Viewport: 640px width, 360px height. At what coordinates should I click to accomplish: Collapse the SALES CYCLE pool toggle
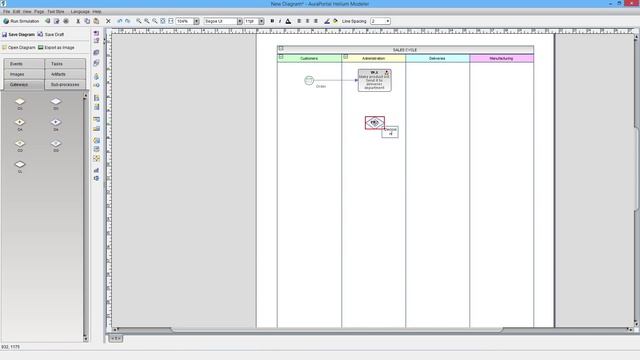click(x=281, y=49)
